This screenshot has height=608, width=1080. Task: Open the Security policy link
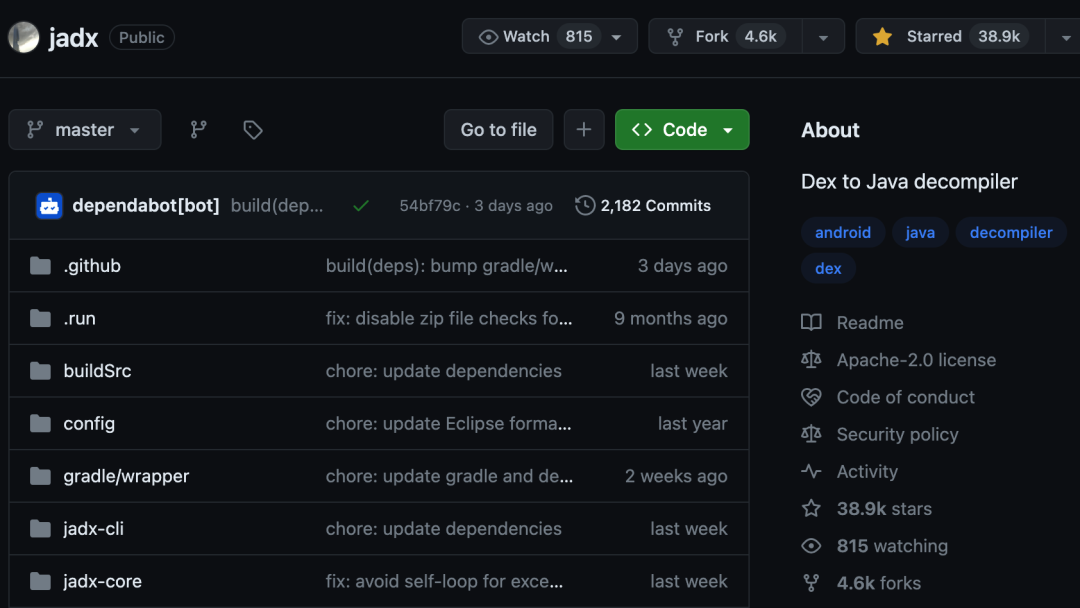pyautogui.click(x=897, y=434)
